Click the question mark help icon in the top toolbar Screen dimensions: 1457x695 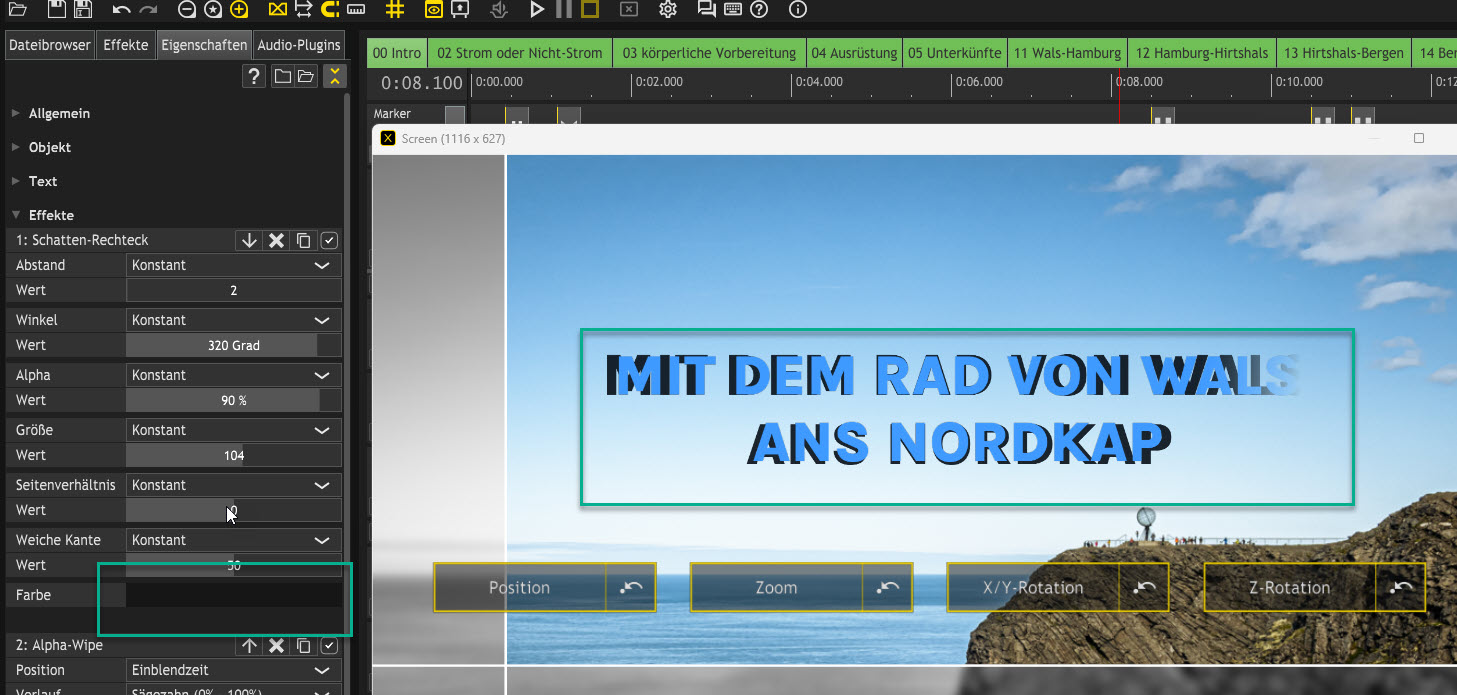pyautogui.click(x=759, y=10)
